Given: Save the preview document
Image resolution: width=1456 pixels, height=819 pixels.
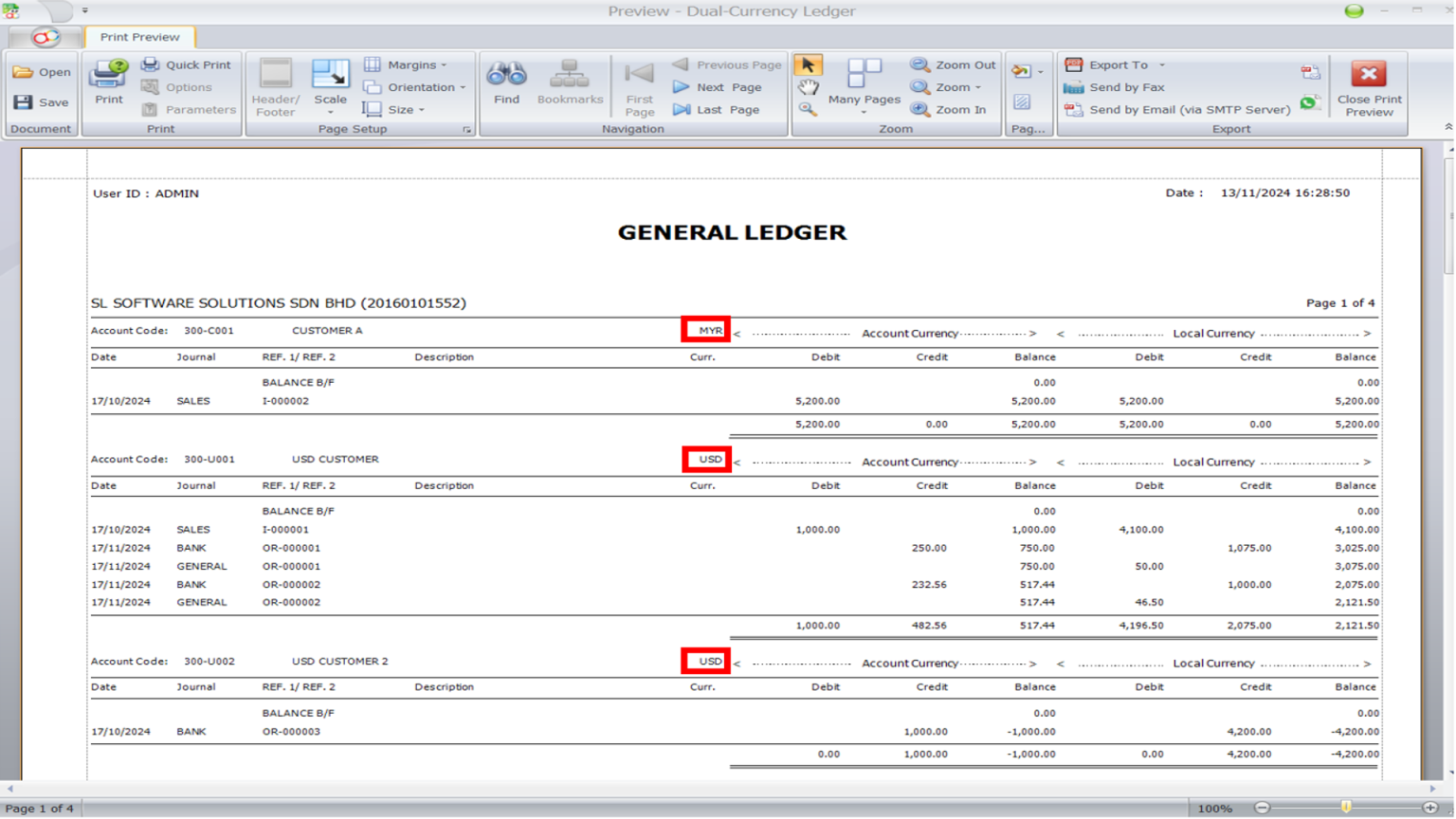Looking at the screenshot, I should [42, 102].
